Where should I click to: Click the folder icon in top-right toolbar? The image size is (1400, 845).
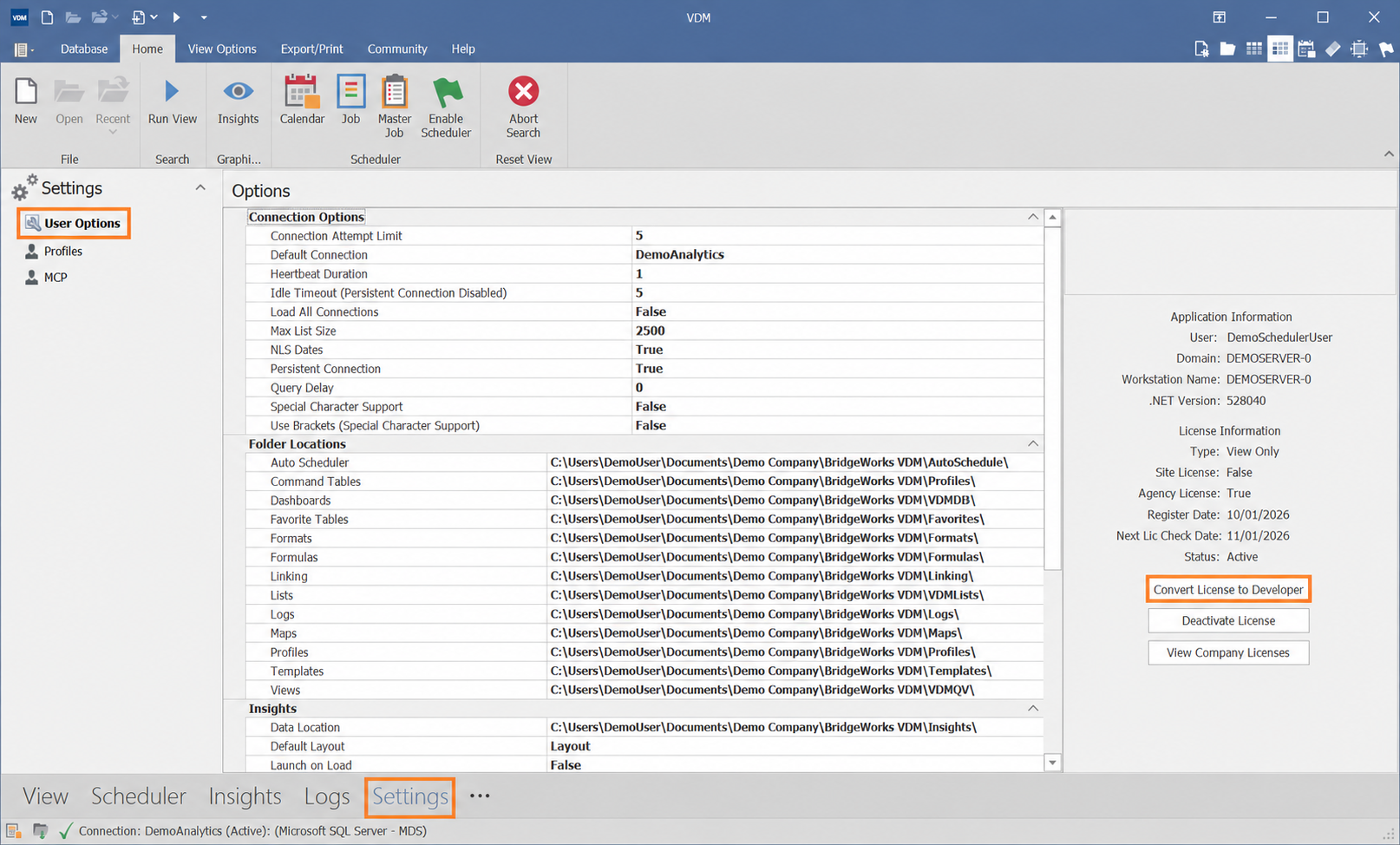pos(1227,49)
